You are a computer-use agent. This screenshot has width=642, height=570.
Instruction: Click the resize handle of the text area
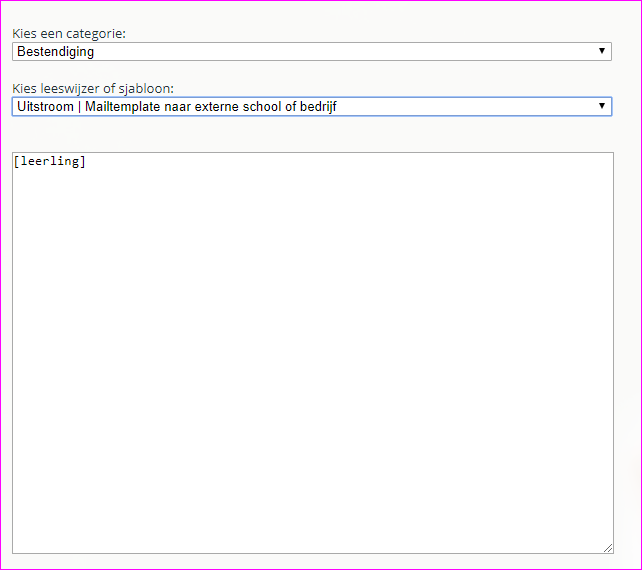pos(607,547)
